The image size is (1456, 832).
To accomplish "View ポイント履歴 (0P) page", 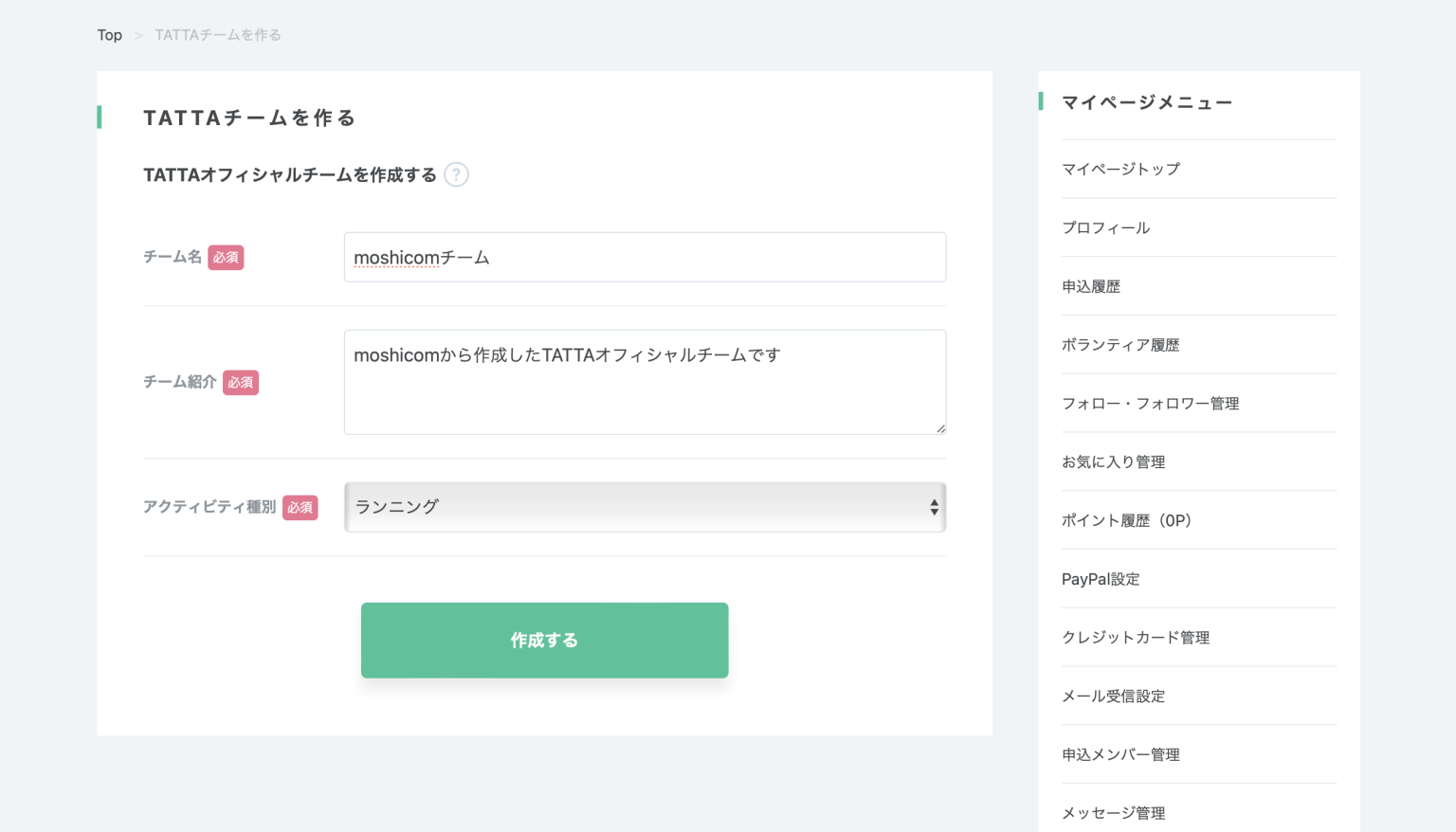I will click(1126, 521).
